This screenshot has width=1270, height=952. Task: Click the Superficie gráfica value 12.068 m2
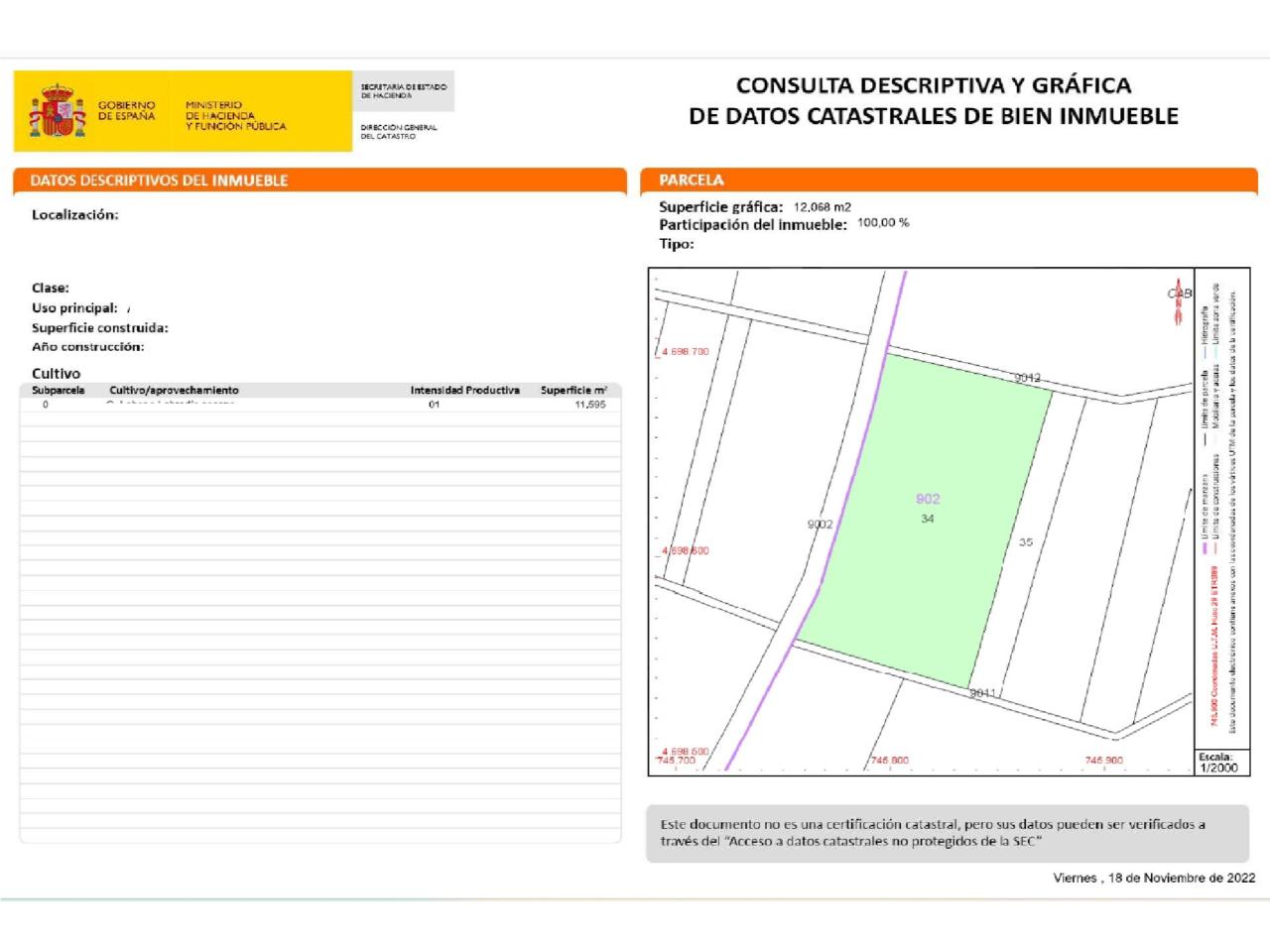822,207
